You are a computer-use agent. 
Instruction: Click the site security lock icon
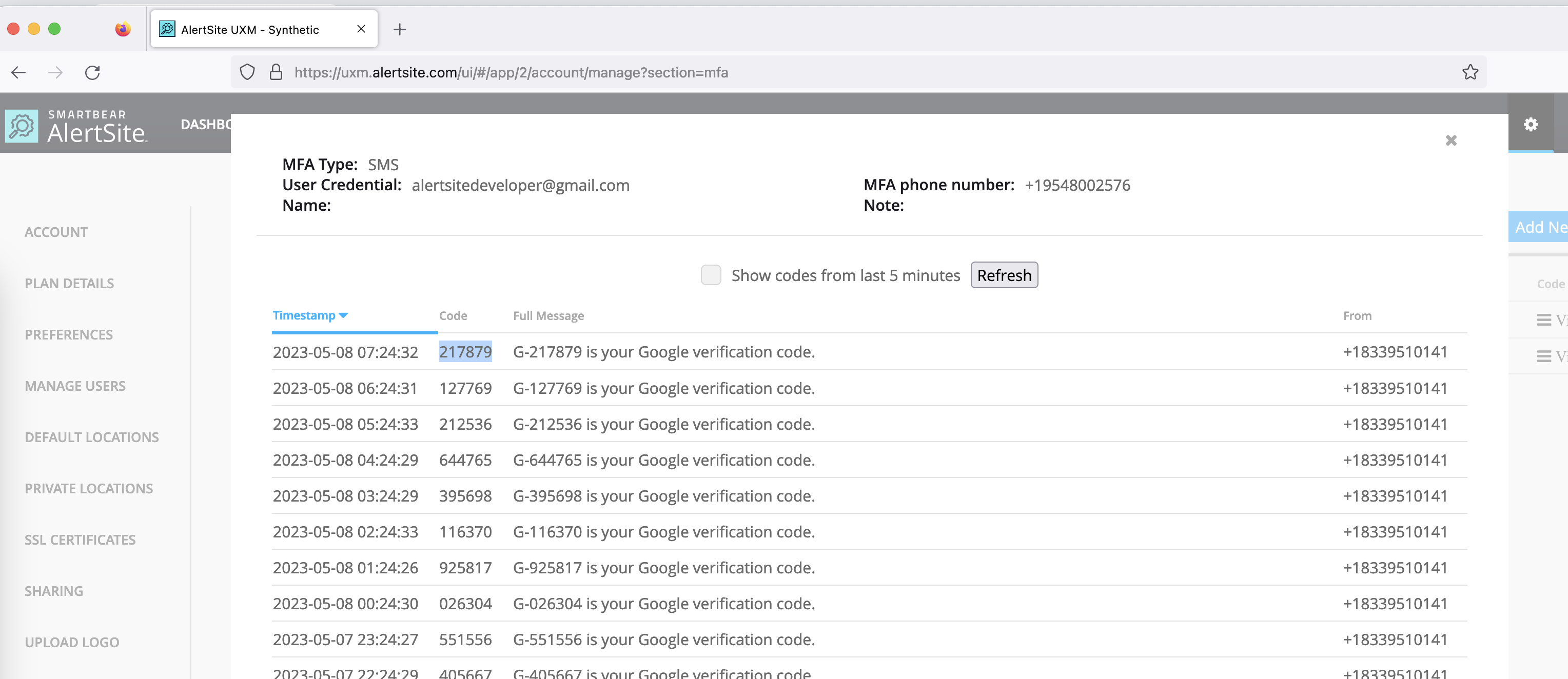click(276, 72)
